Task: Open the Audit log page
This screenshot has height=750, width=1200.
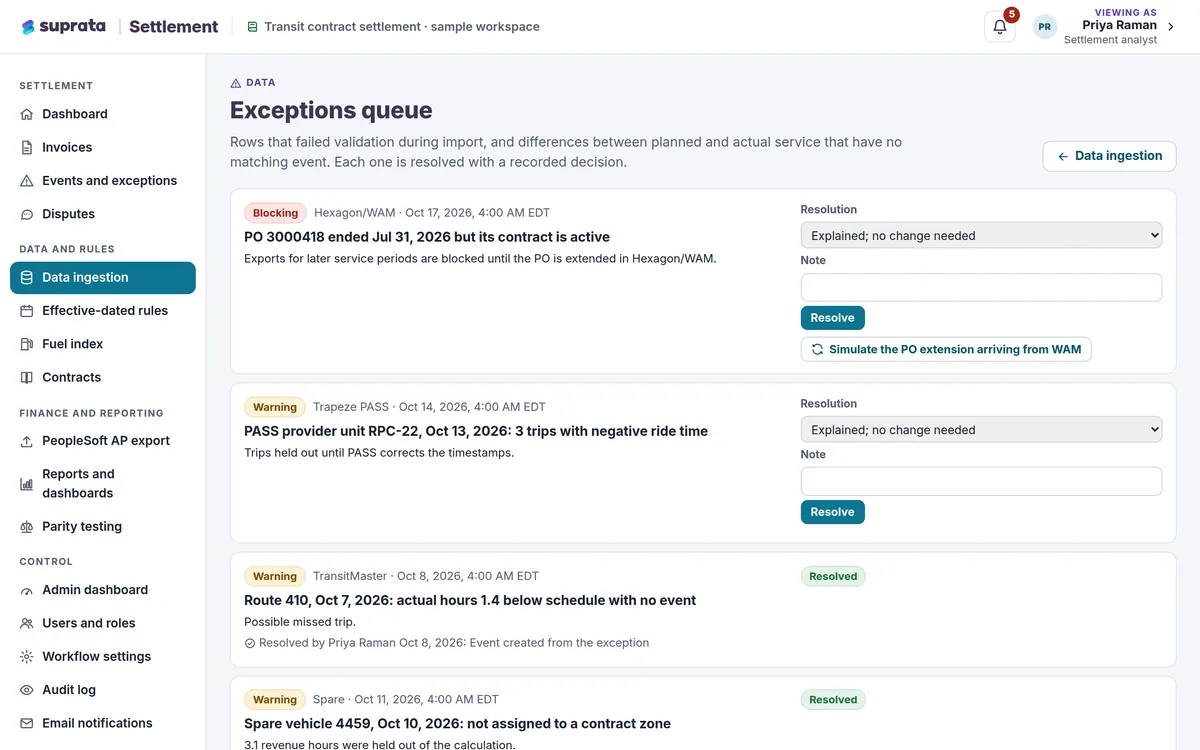Action: point(103,690)
